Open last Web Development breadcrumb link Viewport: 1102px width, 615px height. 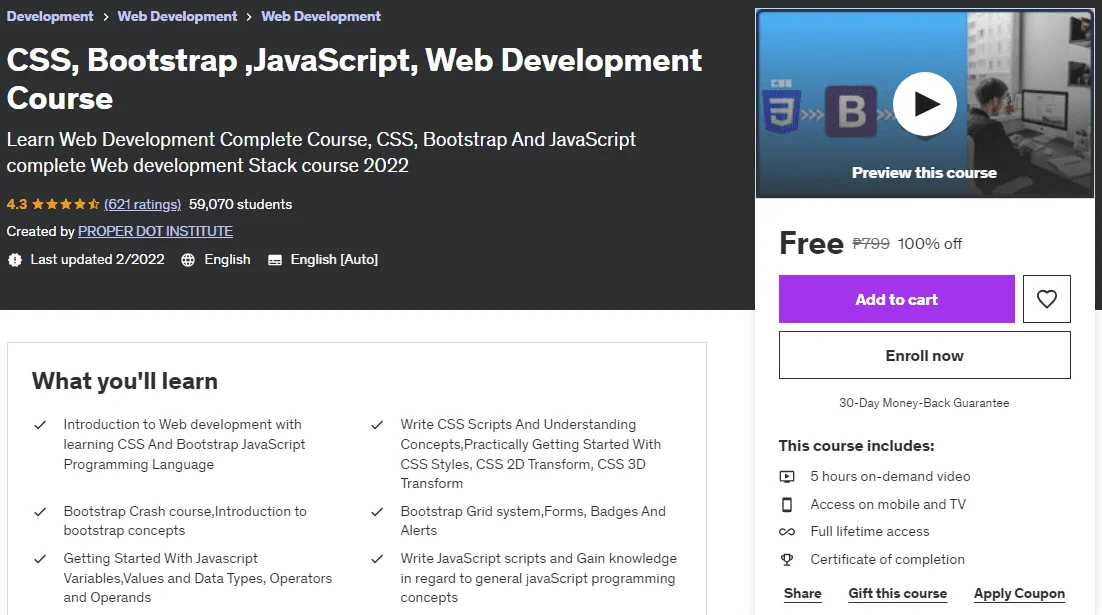(321, 16)
